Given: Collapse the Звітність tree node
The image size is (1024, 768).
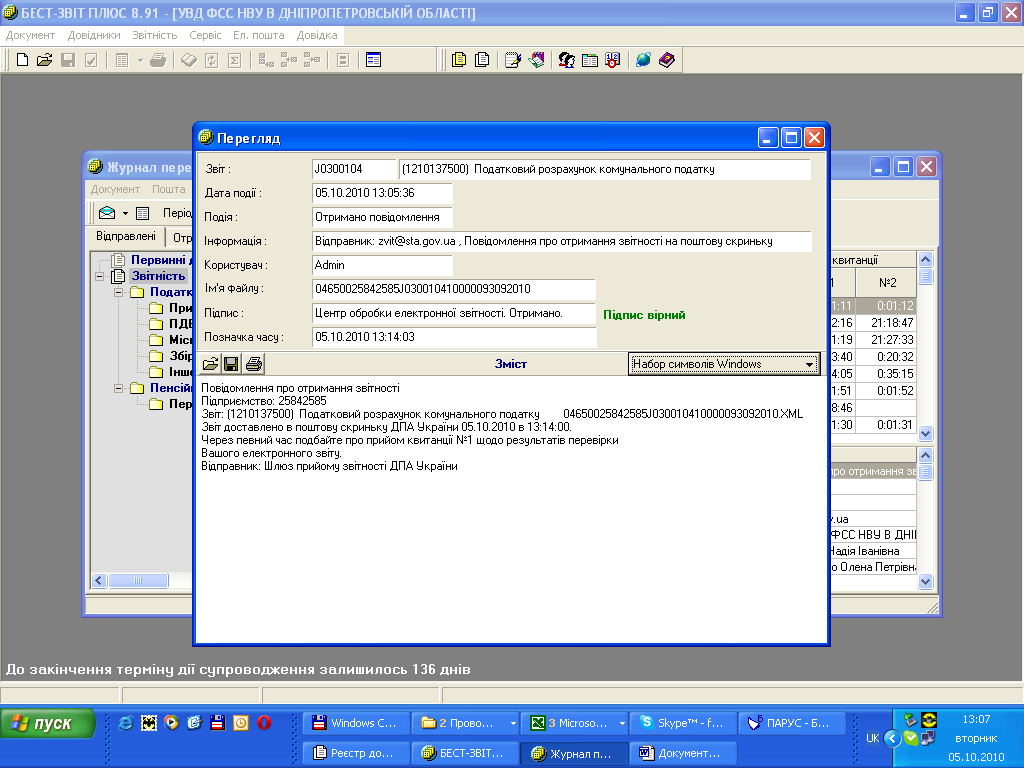Looking at the screenshot, I should pyautogui.click(x=100, y=276).
